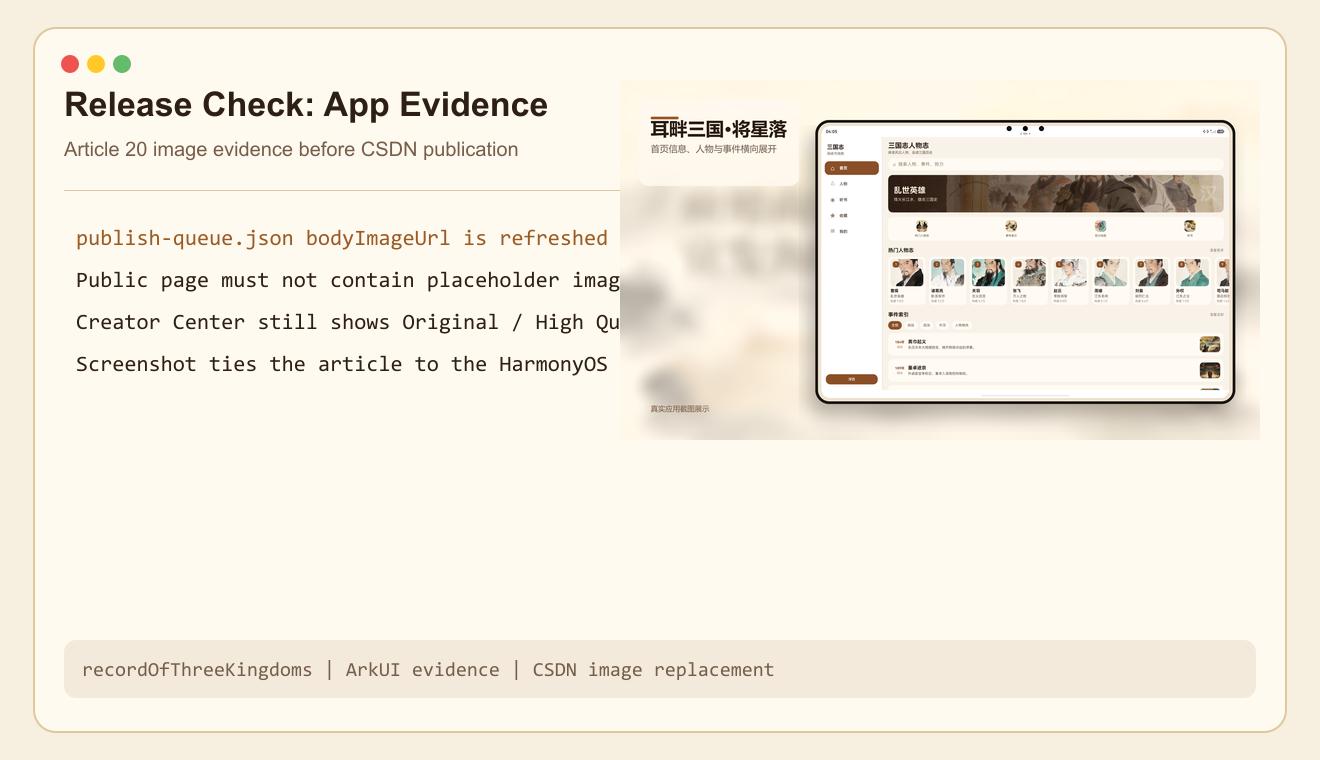This screenshot has height=760, width=1320.
Task: Open the 曹操 character card
Action: coord(907,281)
